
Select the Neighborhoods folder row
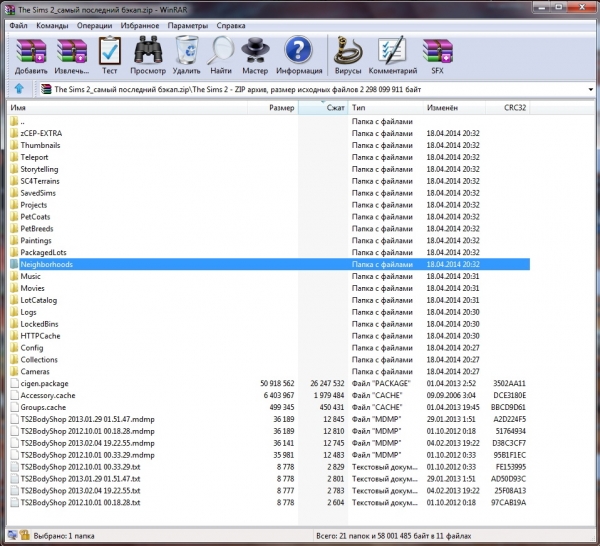269,264
